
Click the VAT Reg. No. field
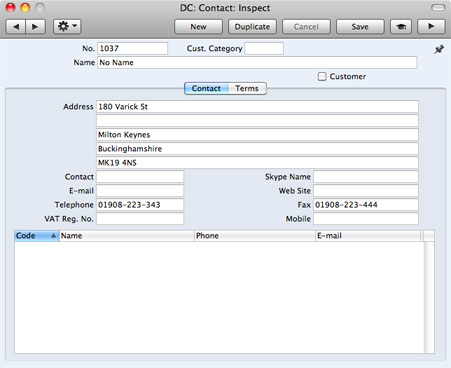[x=140, y=219]
